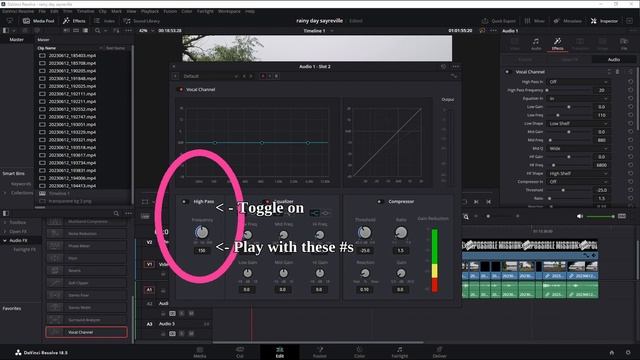640x360 pixels.
Task: Open the Playback menu
Action: (x=150, y=11)
